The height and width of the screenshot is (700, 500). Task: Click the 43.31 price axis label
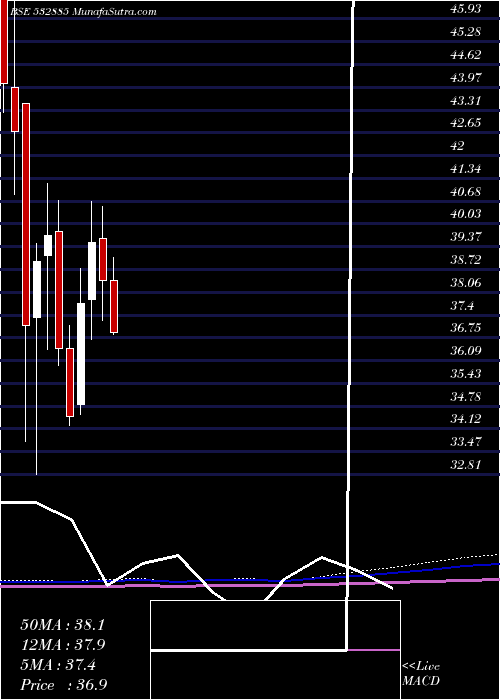(x=466, y=100)
